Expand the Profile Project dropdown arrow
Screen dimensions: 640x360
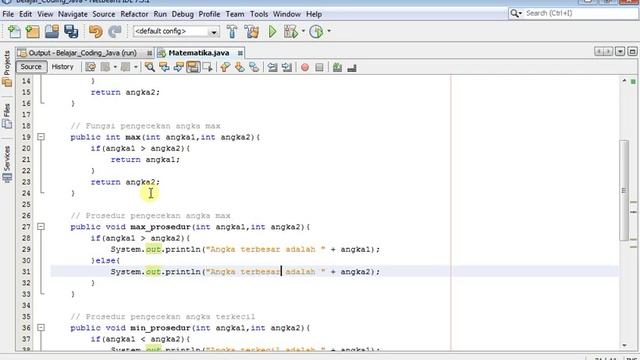(329, 31)
